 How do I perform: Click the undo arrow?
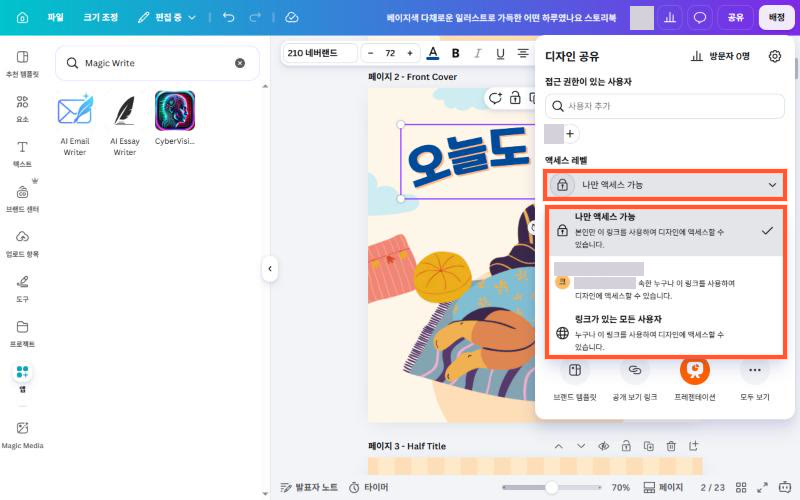pyautogui.click(x=229, y=17)
